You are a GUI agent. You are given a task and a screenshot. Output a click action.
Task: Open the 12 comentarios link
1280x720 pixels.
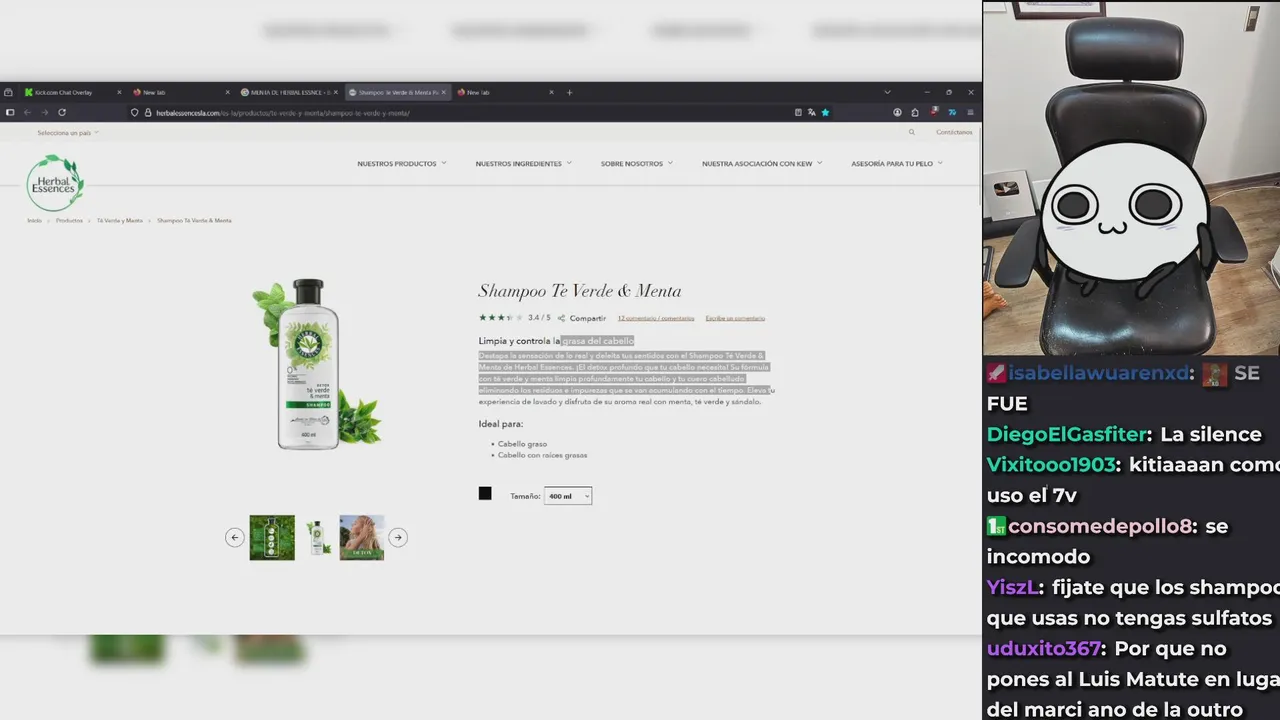click(656, 318)
